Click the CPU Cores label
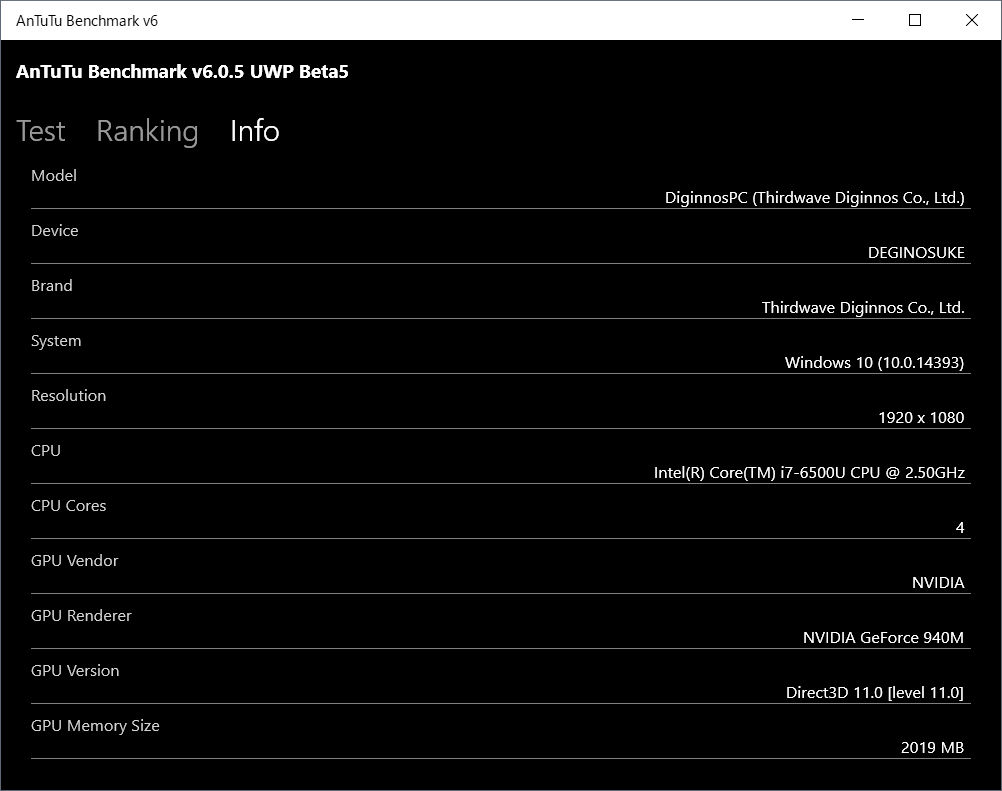The image size is (1002, 791). (68, 505)
